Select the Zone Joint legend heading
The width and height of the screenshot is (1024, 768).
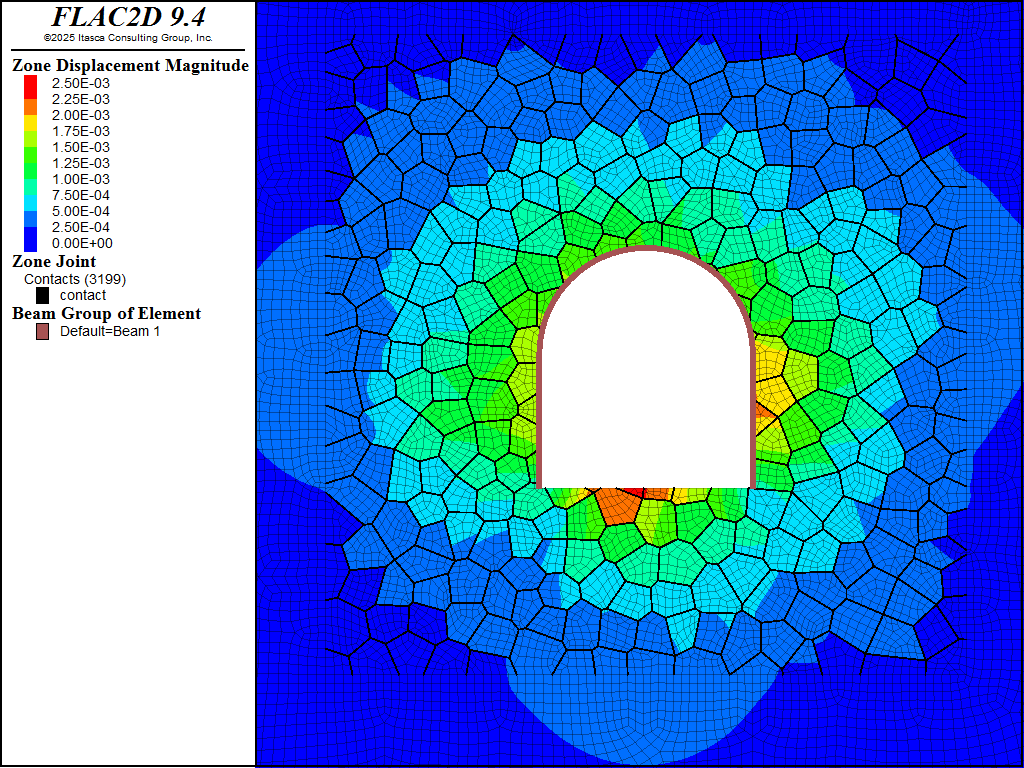[x=54, y=262]
